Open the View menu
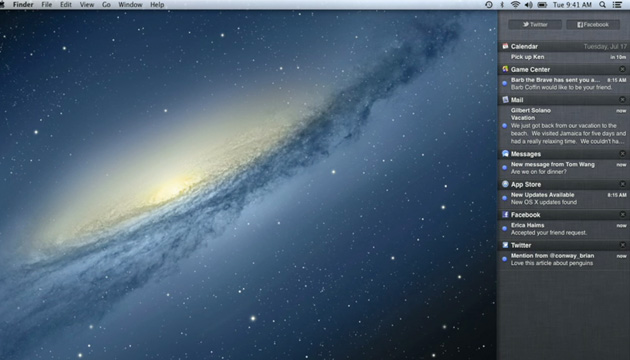 [x=87, y=5]
